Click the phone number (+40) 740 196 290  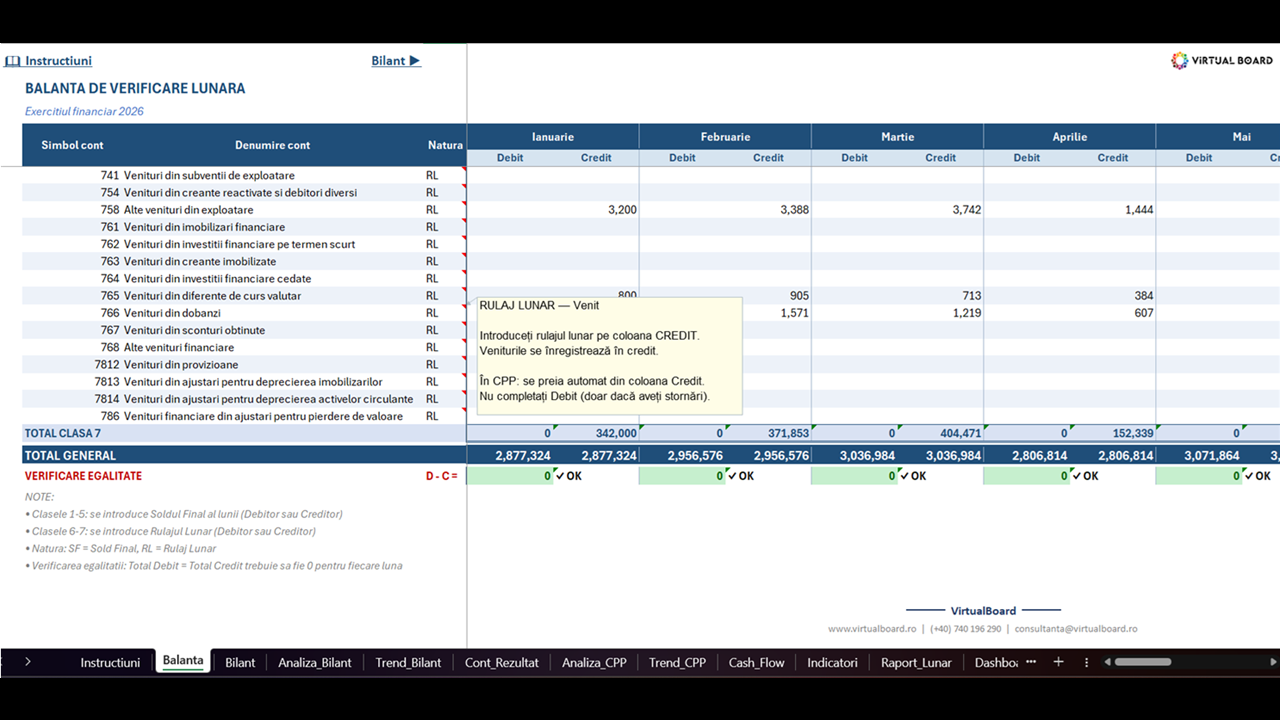[966, 629]
